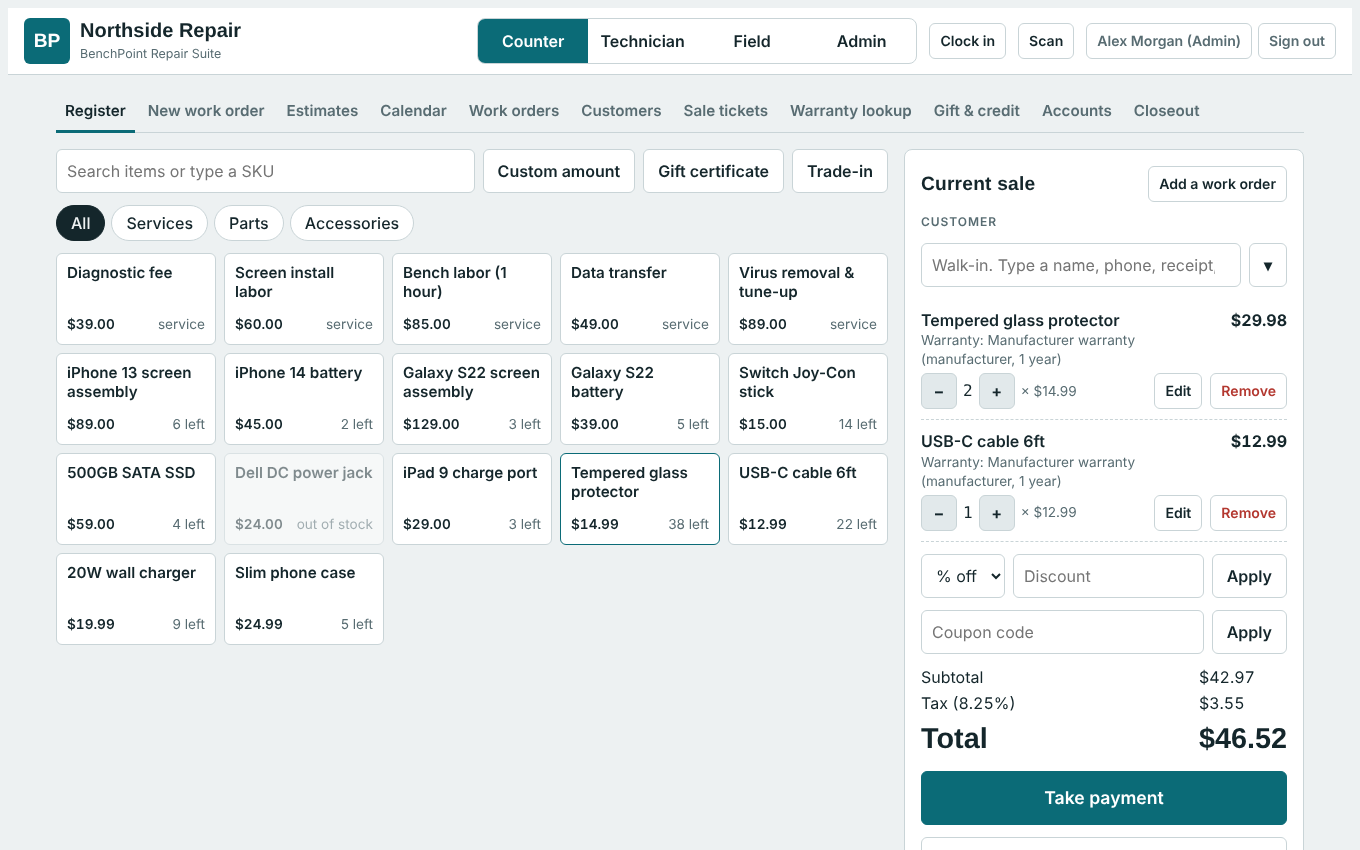
Task: Open the Warranty lookup tab
Action: (851, 111)
